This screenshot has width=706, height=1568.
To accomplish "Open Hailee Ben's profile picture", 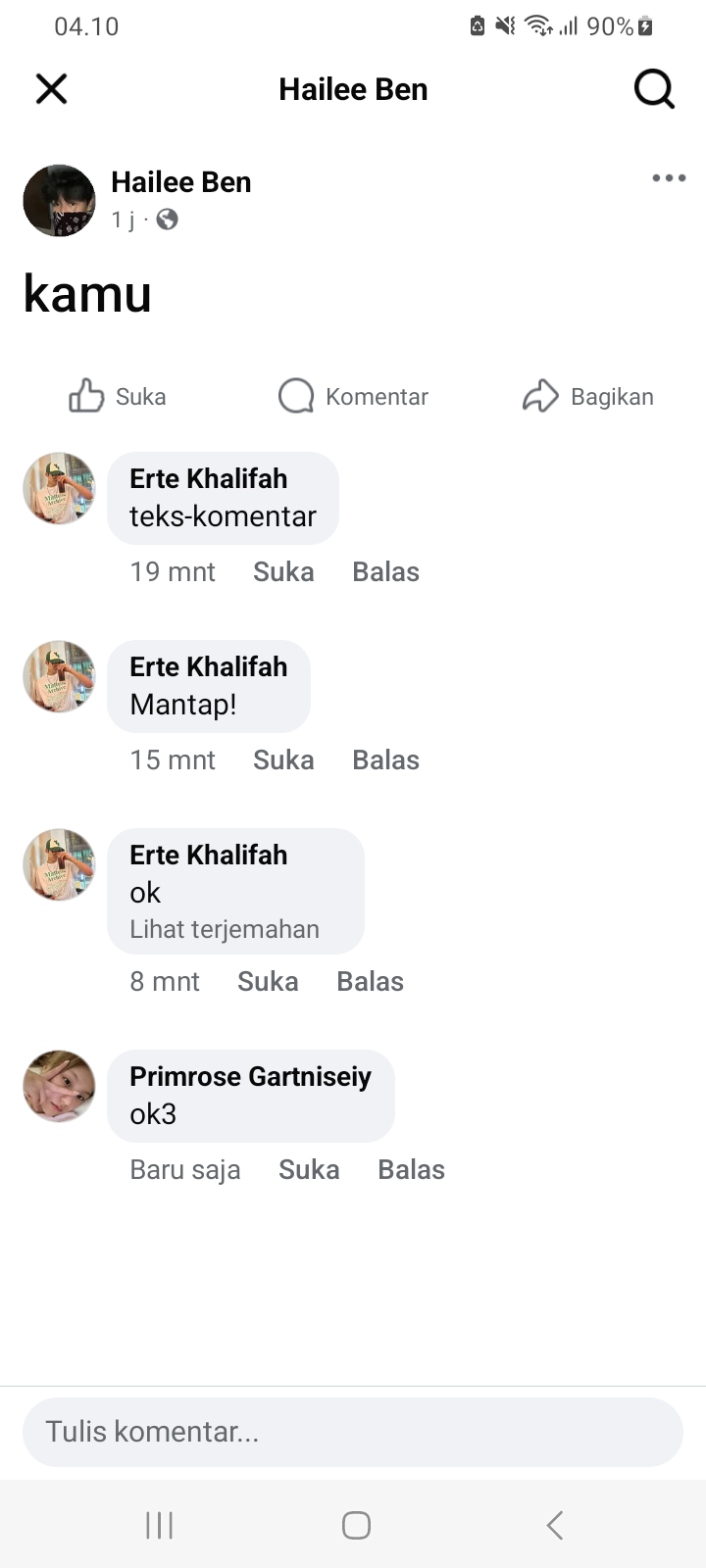I will (59, 201).
